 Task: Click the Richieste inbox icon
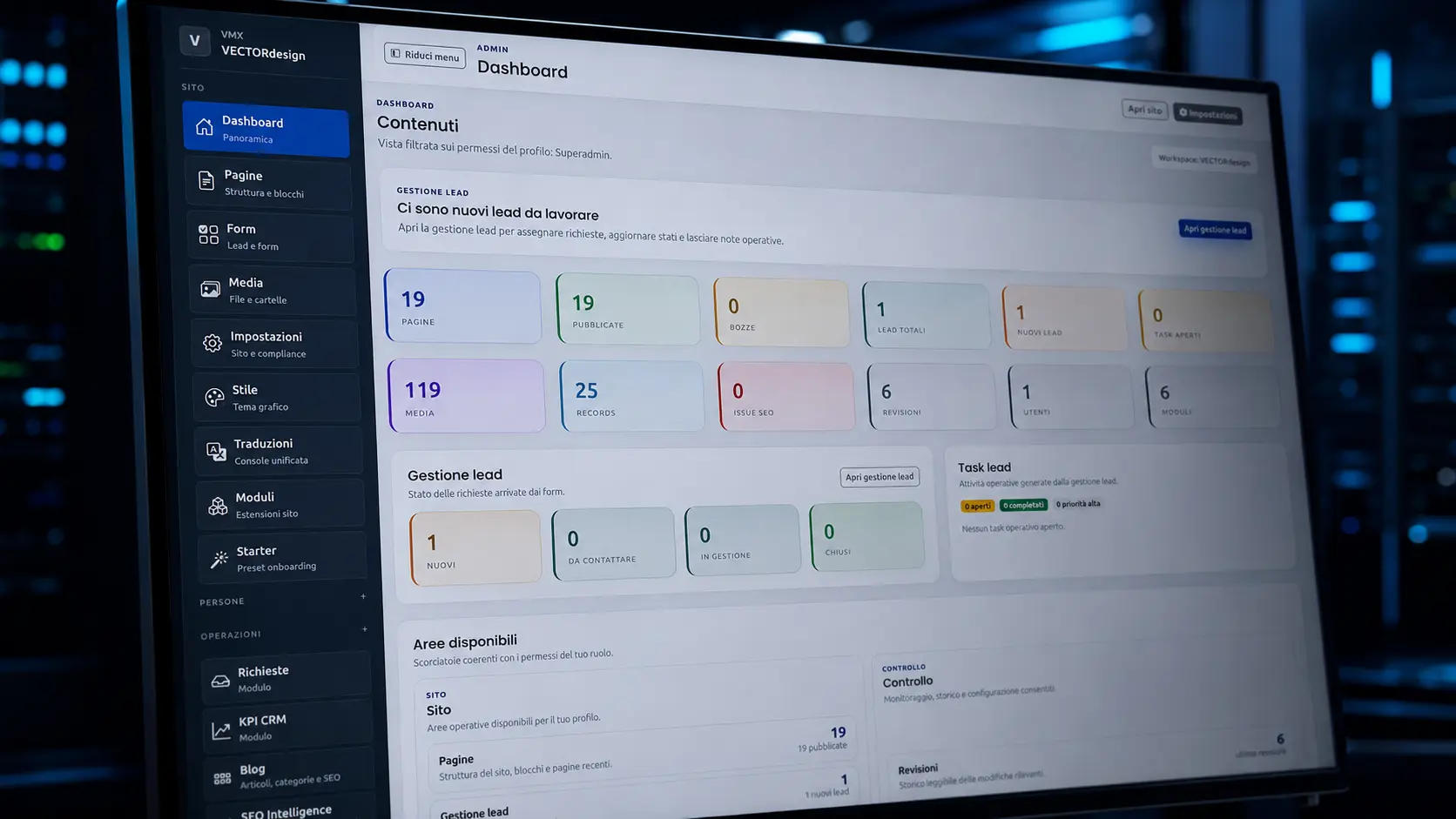pos(220,681)
